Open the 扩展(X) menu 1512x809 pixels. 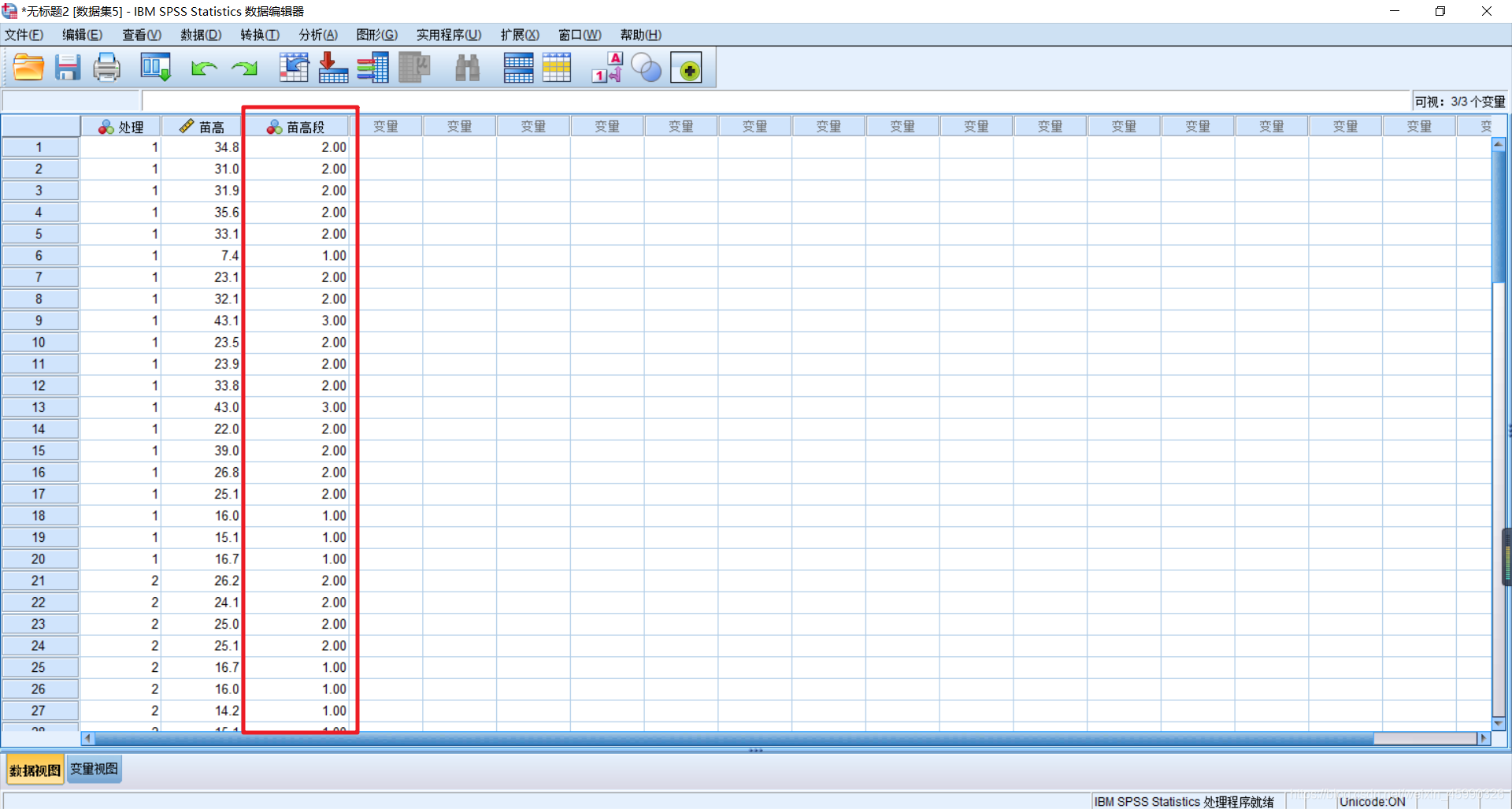click(x=520, y=35)
